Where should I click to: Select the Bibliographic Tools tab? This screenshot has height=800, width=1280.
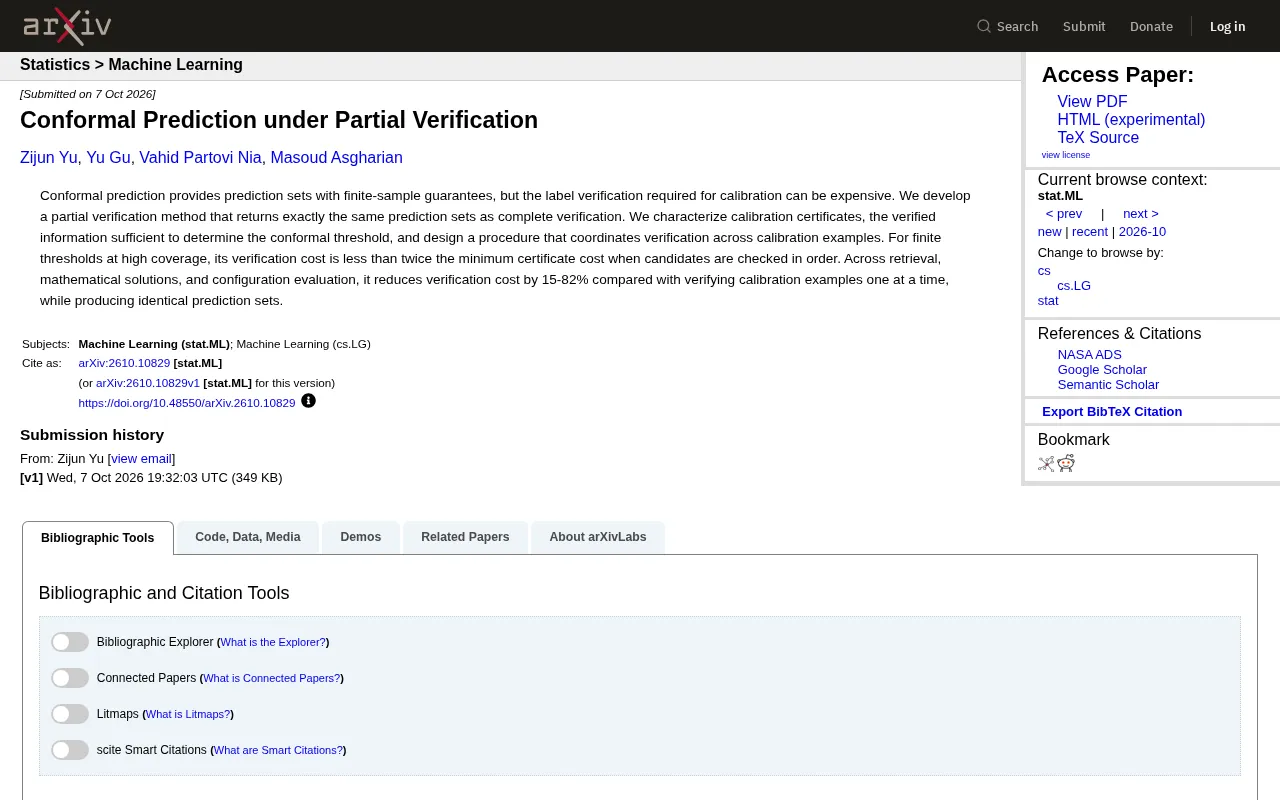tap(98, 538)
